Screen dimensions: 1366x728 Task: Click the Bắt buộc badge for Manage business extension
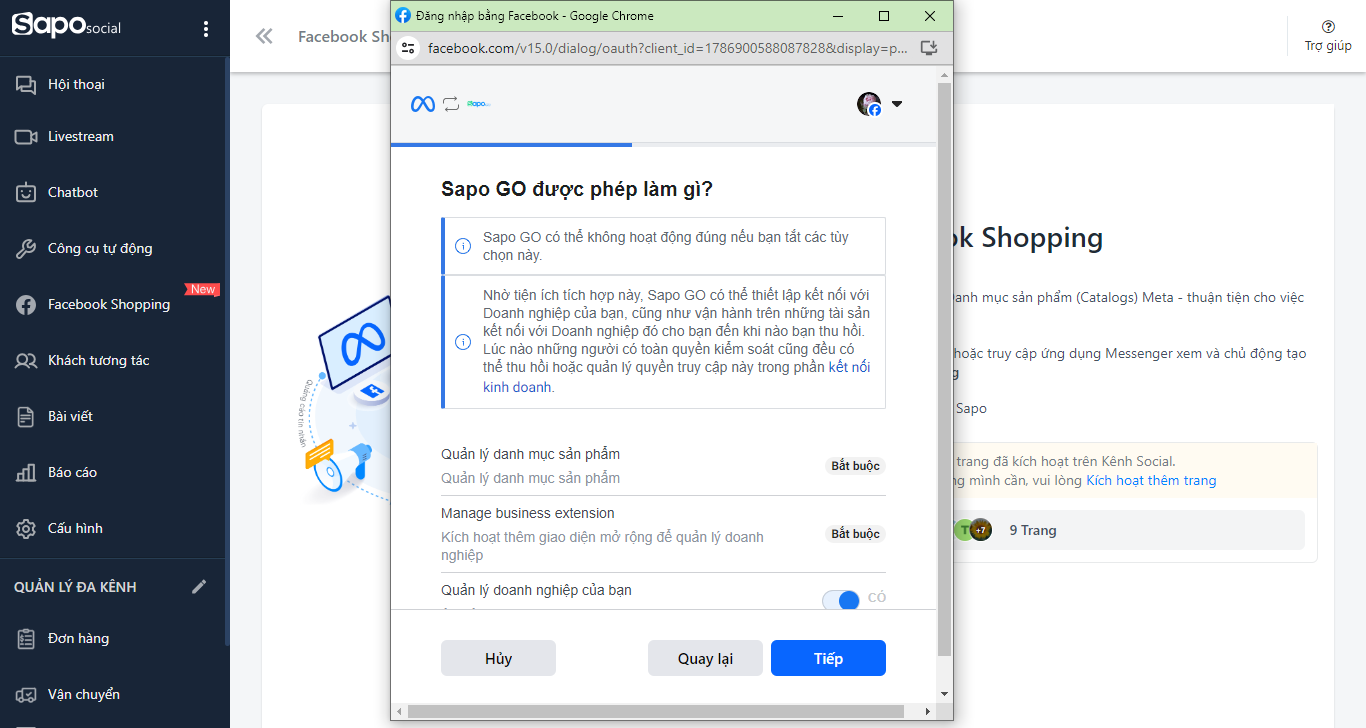[x=856, y=534]
